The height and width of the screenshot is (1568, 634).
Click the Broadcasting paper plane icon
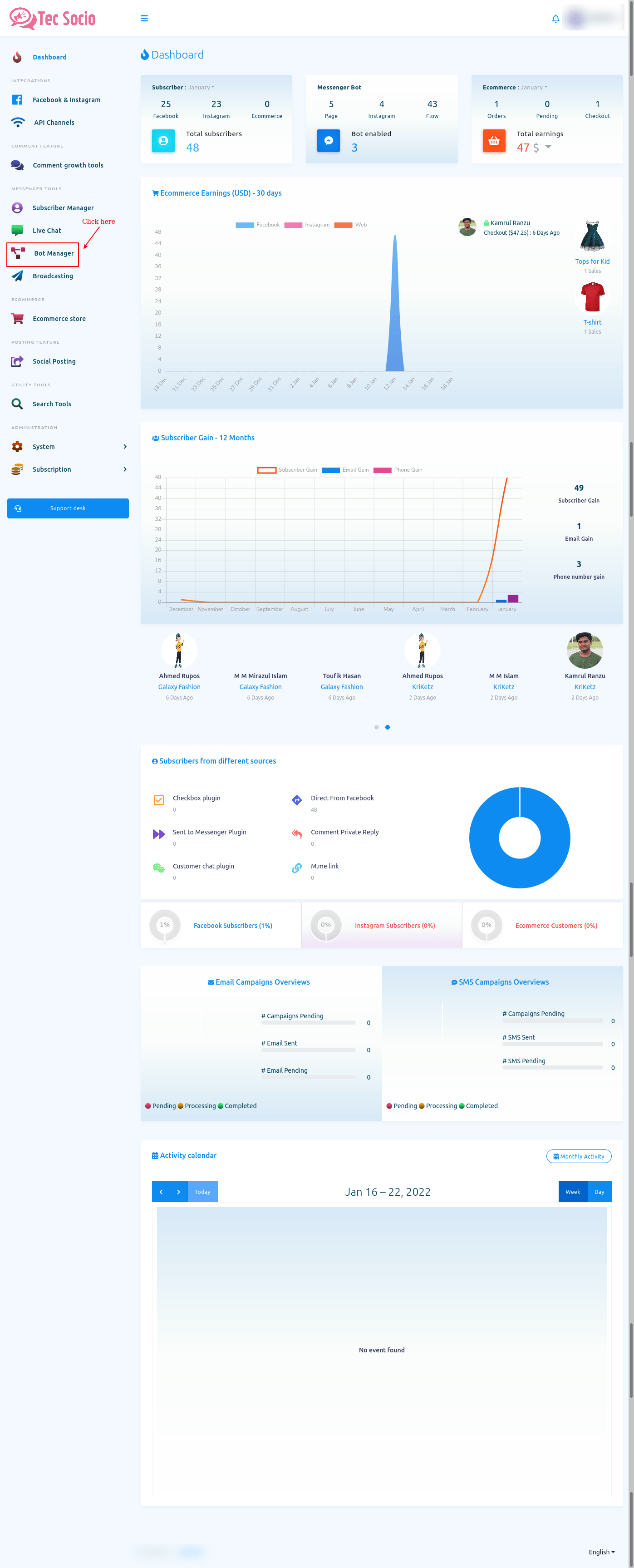tap(18, 276)
